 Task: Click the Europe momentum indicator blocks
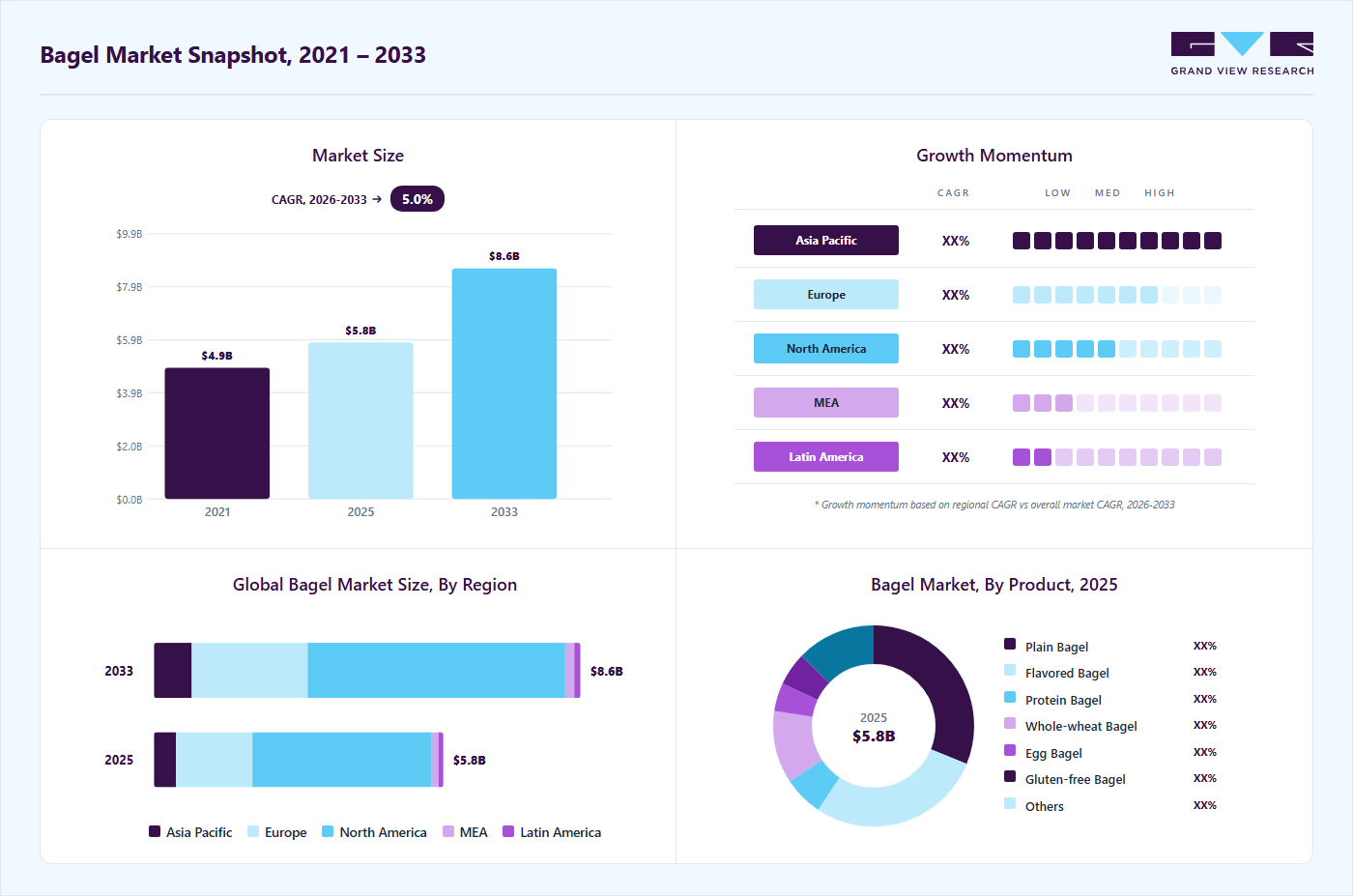[x=1117, y=295]
